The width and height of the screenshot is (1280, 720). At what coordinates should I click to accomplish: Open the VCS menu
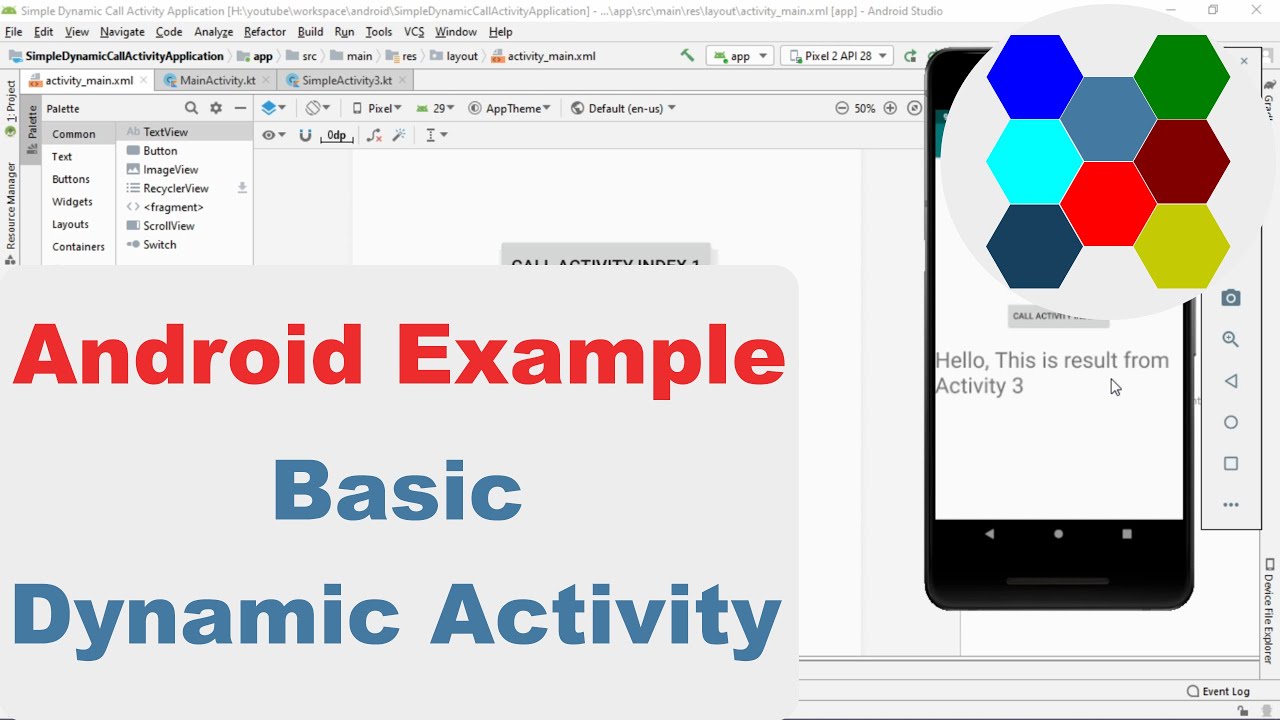tap(414, 32)
